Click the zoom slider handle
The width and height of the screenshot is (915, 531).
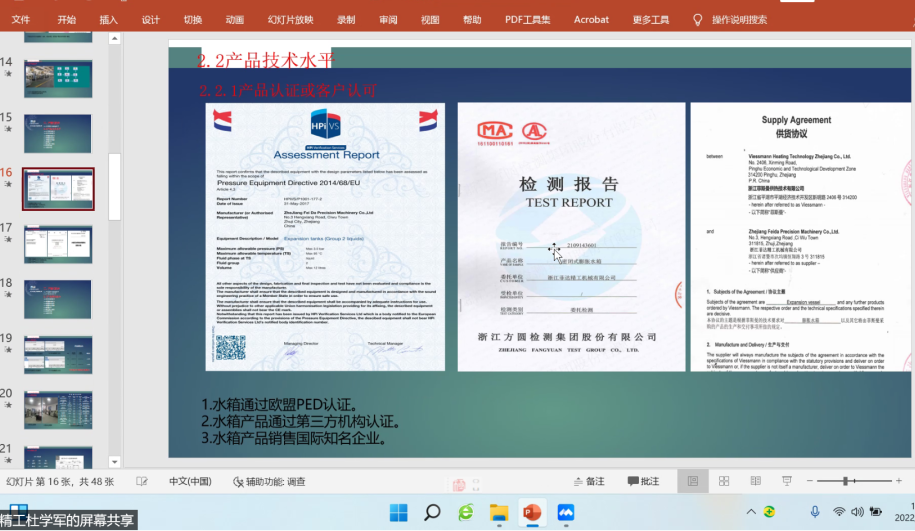pos(845,481)
